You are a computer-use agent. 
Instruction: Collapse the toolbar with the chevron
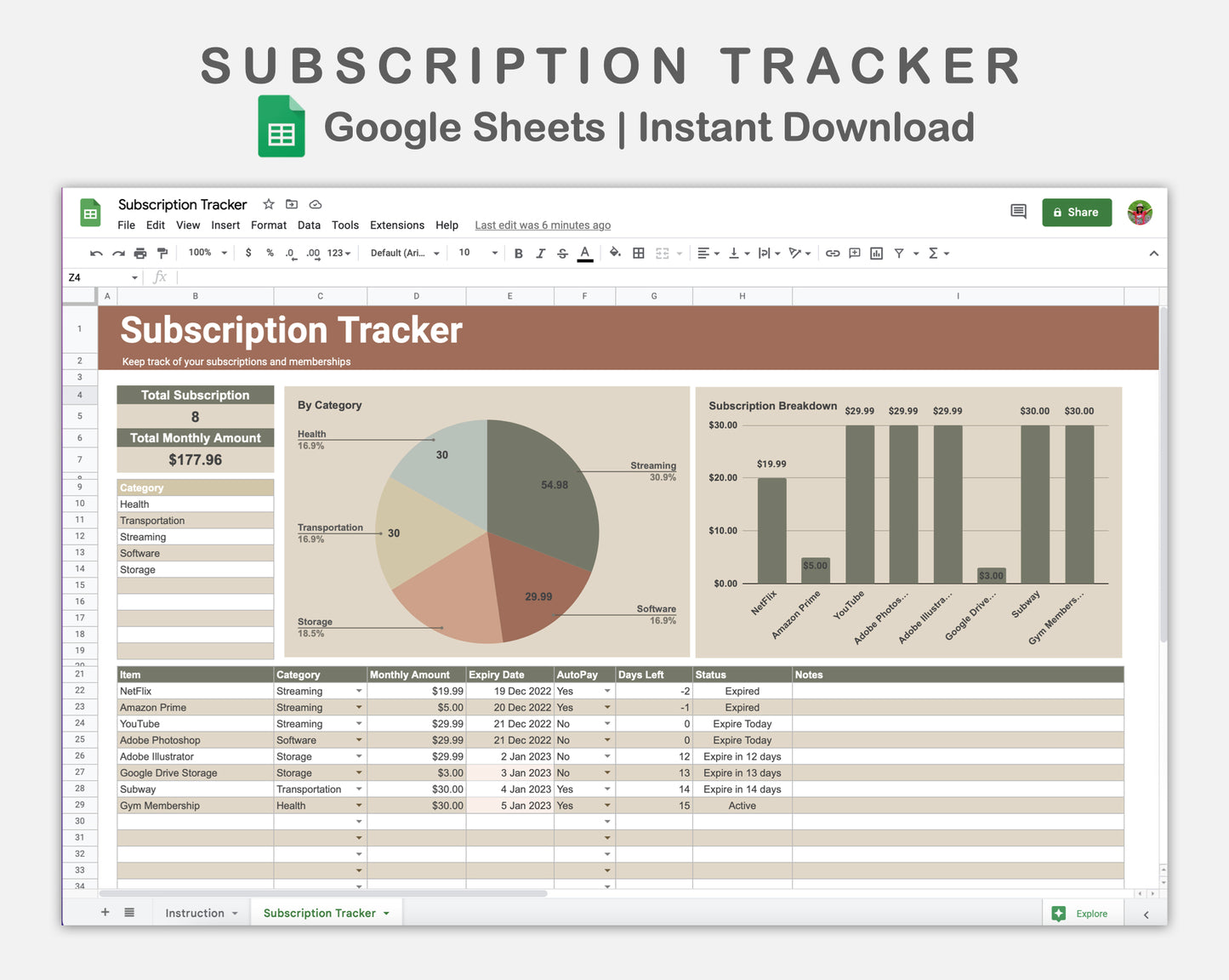pyautogui.click(x=1153, y=253)
